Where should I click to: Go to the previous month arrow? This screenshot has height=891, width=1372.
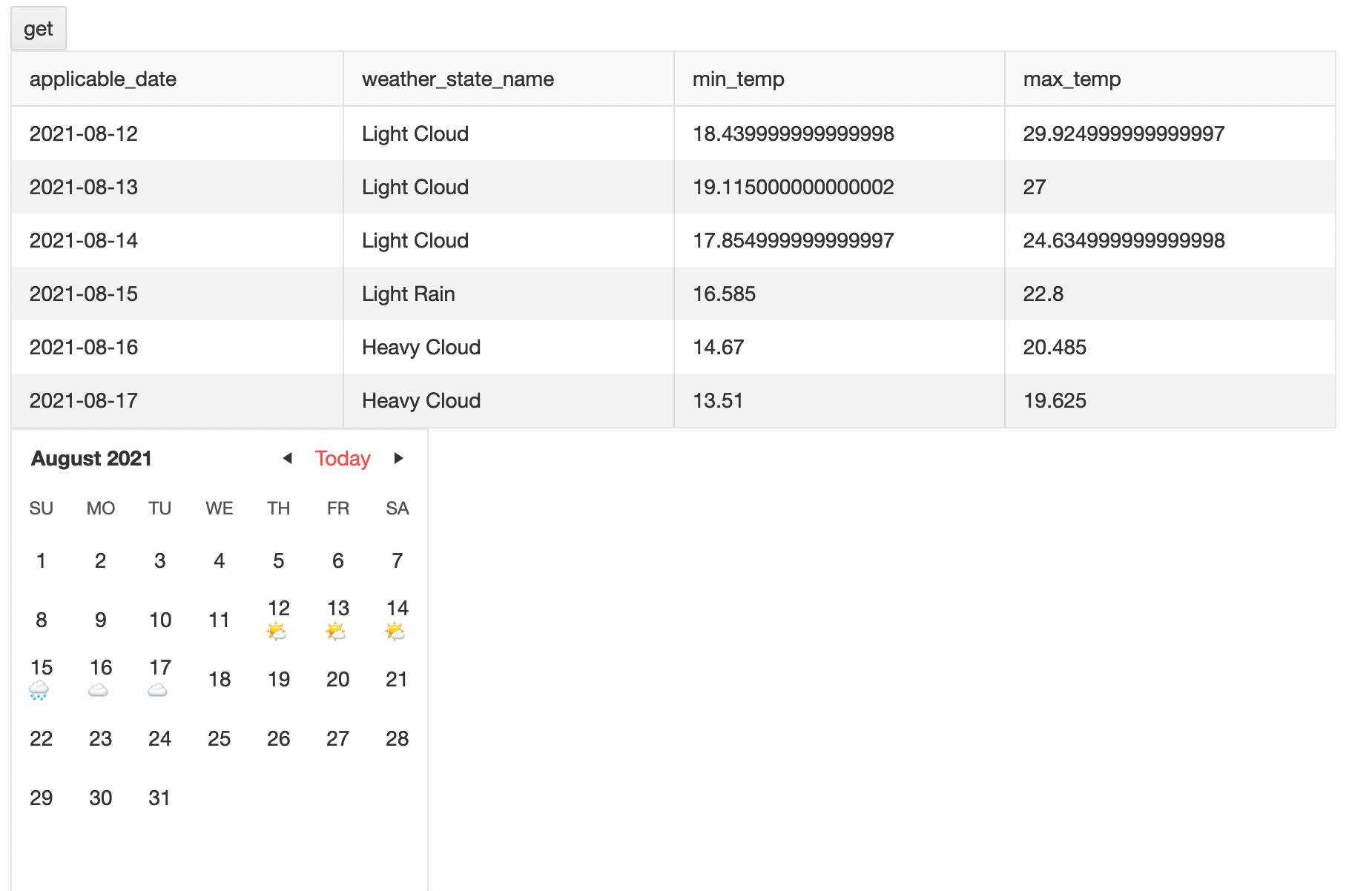[287, 458]
